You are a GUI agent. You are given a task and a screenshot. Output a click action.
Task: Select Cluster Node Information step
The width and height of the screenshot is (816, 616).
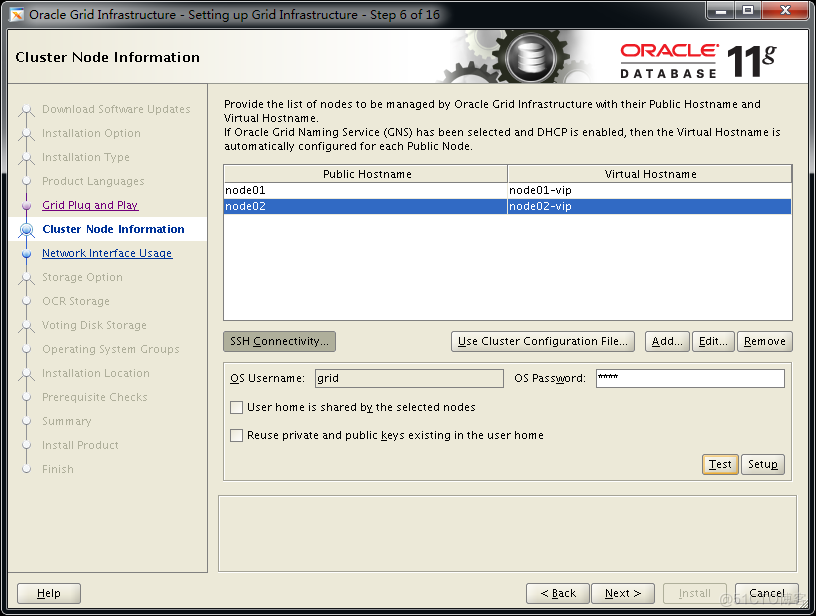[113, 229]
